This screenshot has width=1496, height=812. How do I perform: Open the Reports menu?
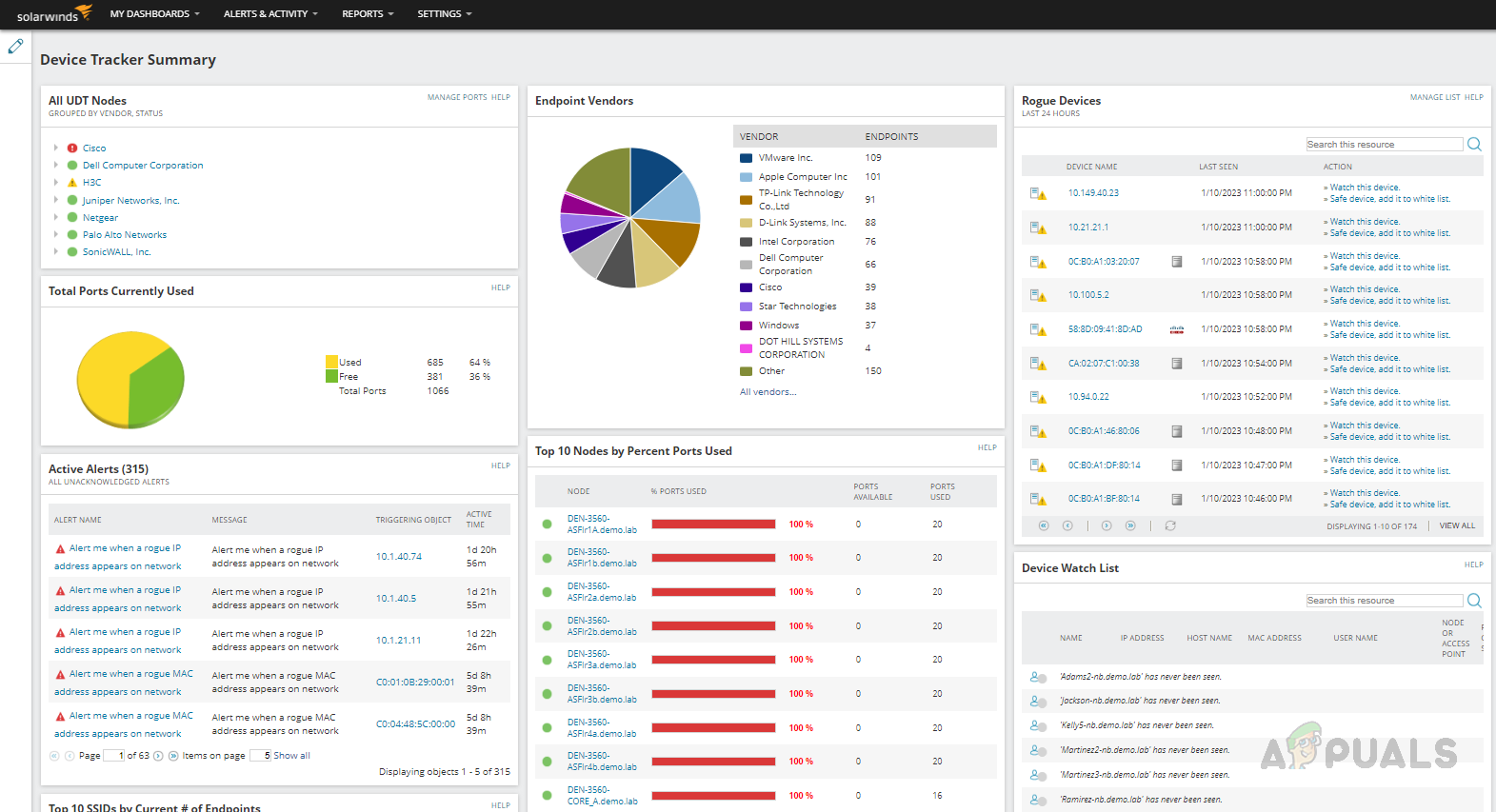pyautogui.click(x=368, y=14)
